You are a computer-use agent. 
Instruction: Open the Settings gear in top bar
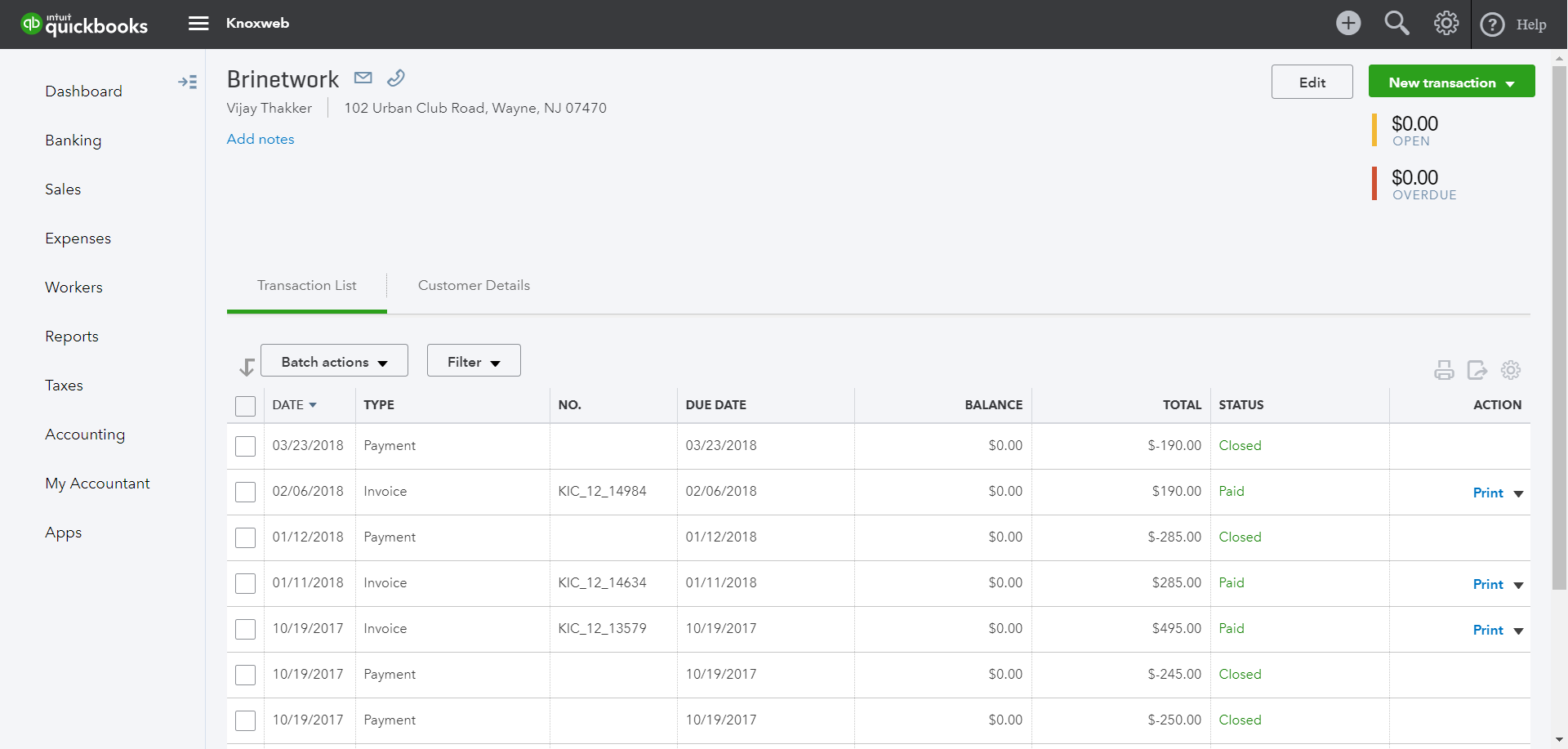(1445, 23)
